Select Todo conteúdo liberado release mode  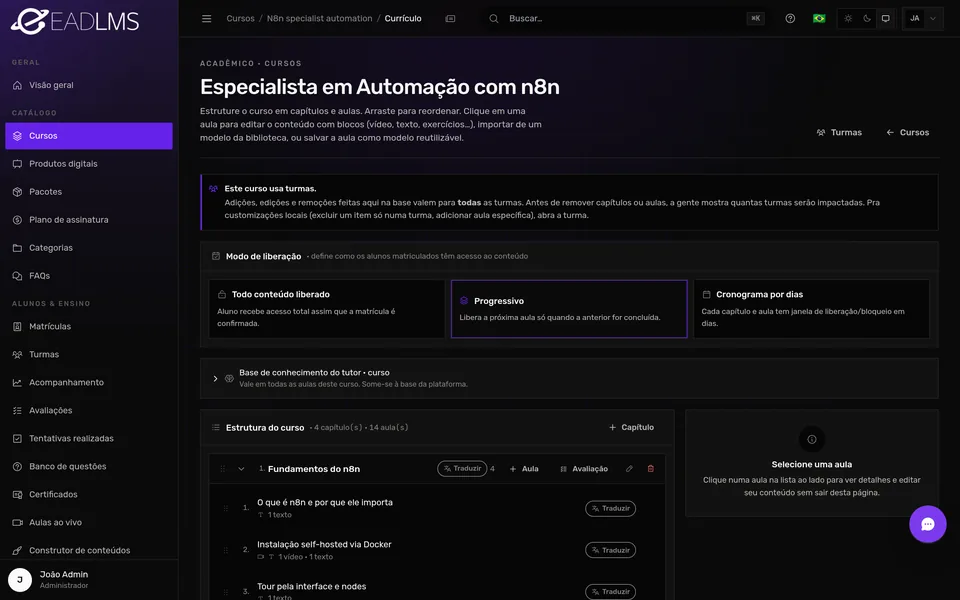click(327, 309)
